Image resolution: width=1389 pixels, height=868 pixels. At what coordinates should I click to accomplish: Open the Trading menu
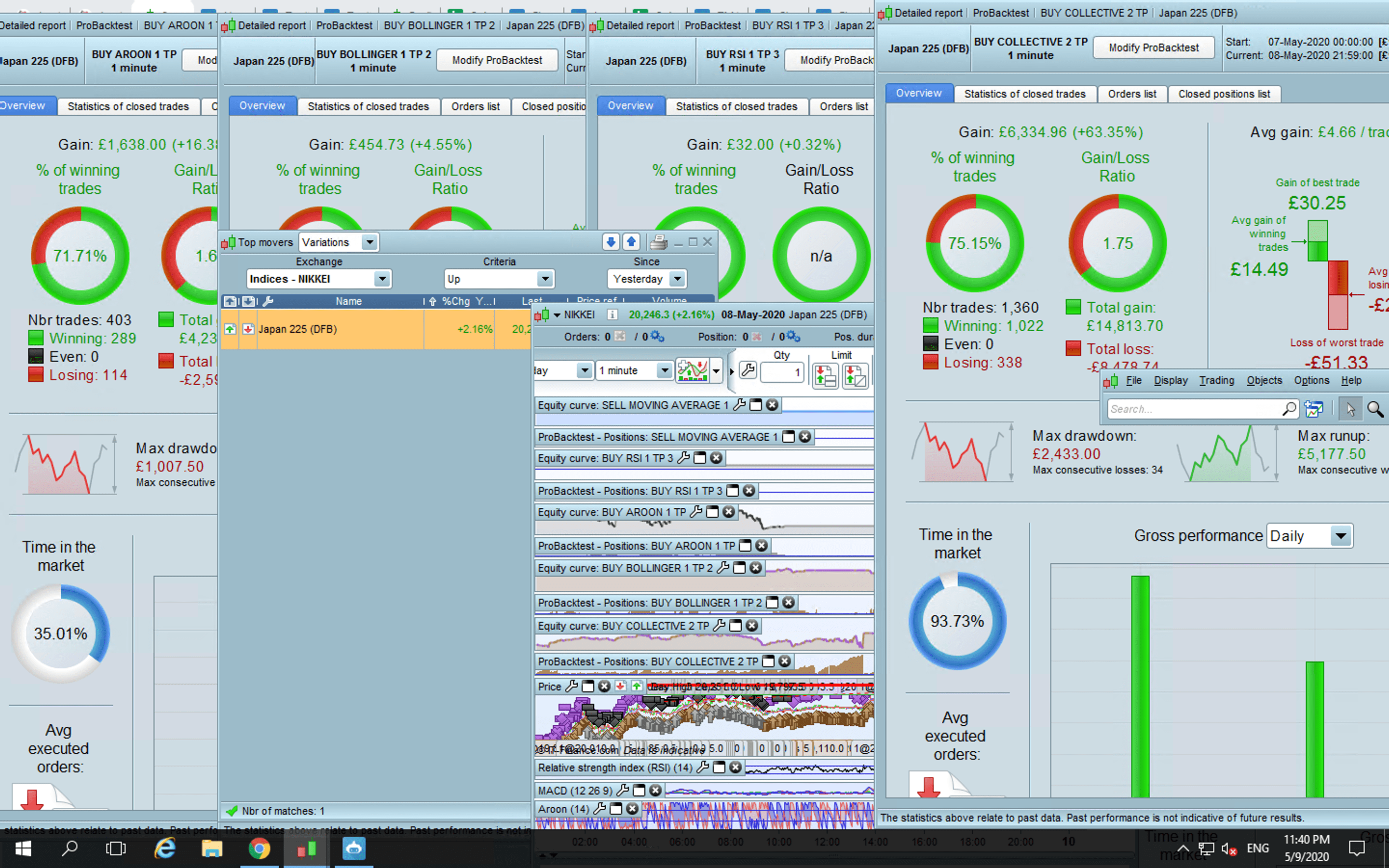[x=1216, y=380]
